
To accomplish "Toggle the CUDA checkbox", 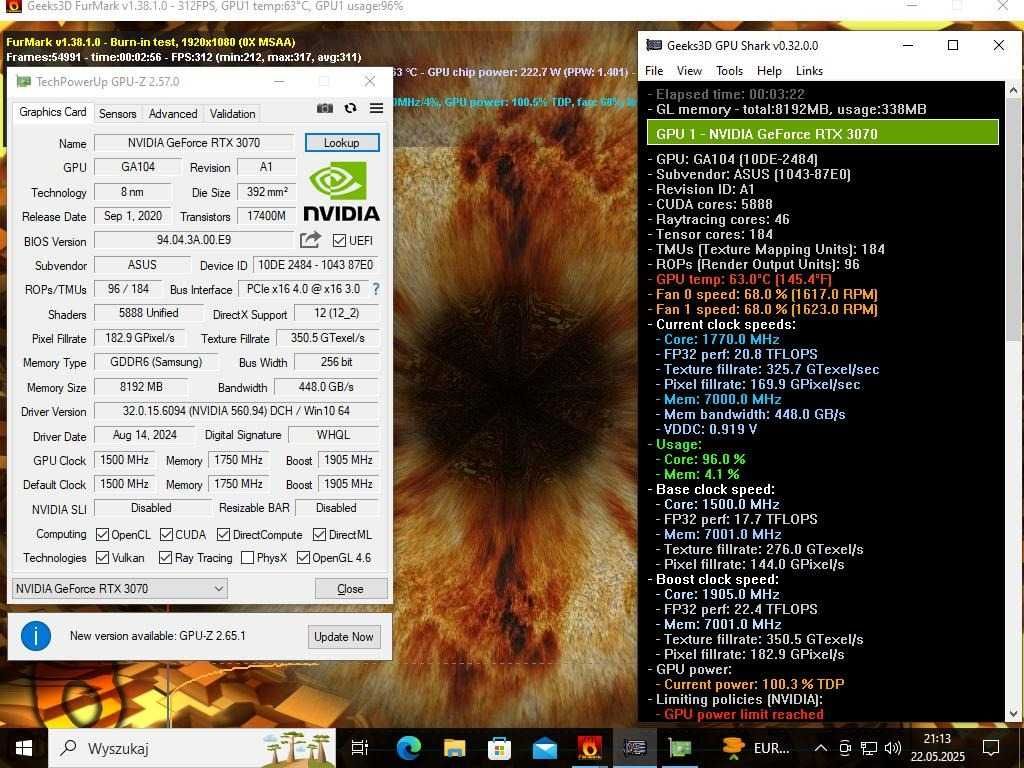I will coord(166,534).
